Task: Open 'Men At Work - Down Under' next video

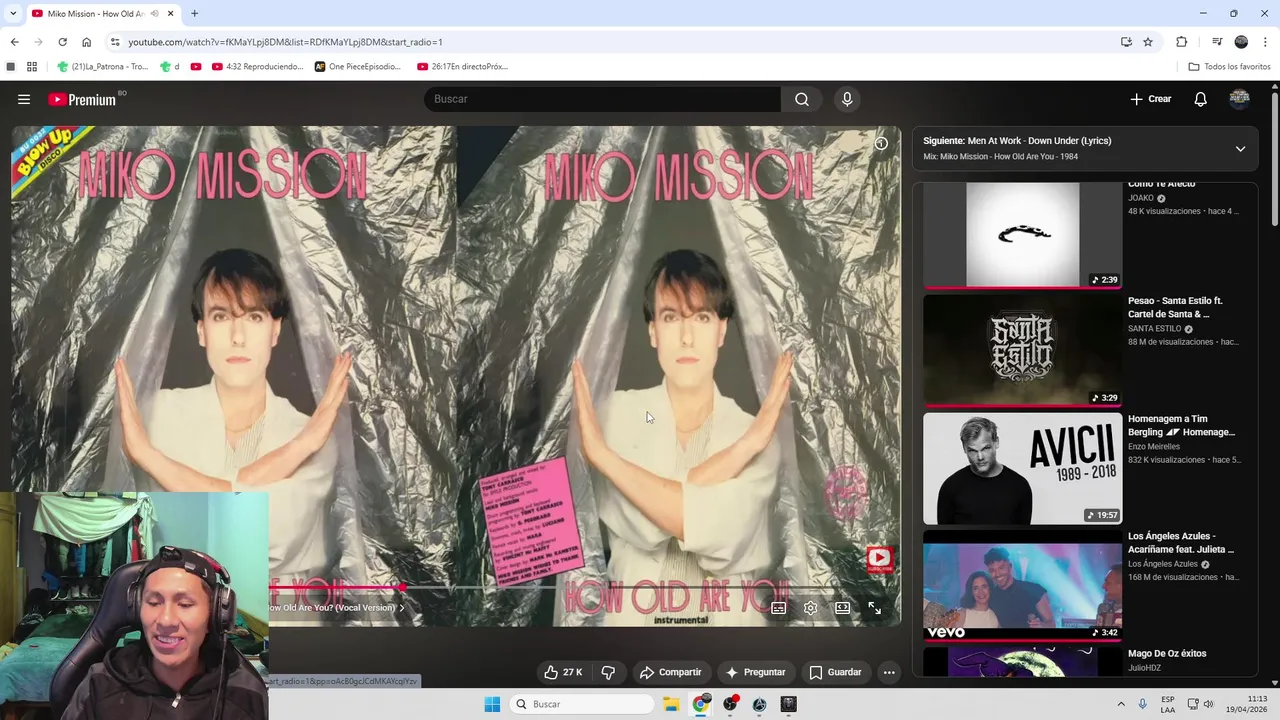Action: 1017,141
